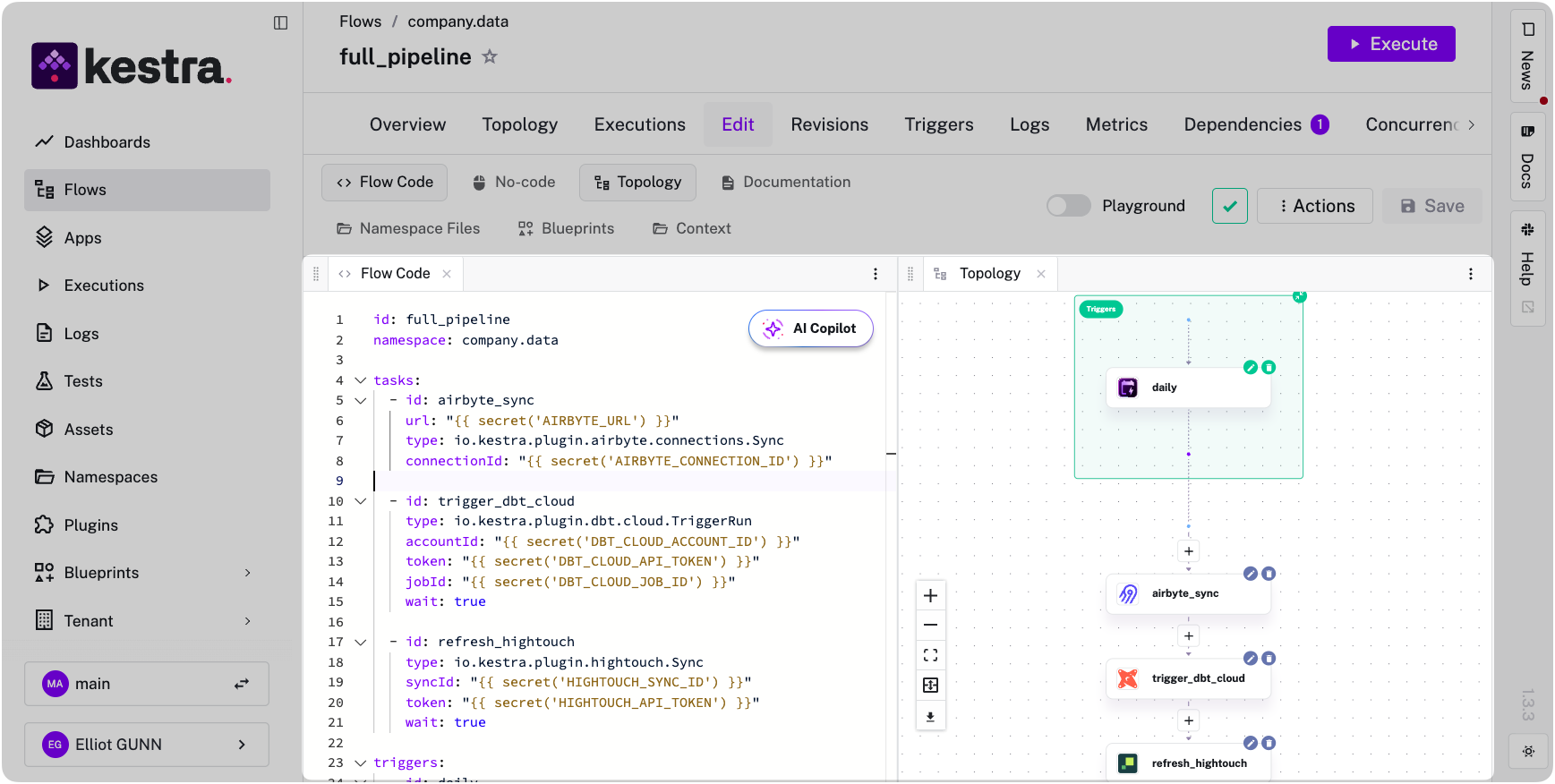Click the Execute button
Viewport: 1555px width, 784px height.
tap(1391, 44)
